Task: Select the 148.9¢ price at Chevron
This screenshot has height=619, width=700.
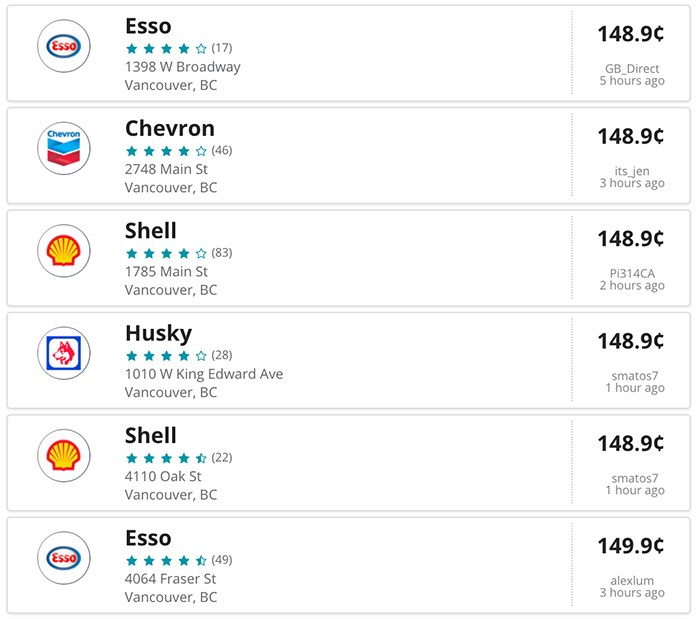Action: point(631,136)
